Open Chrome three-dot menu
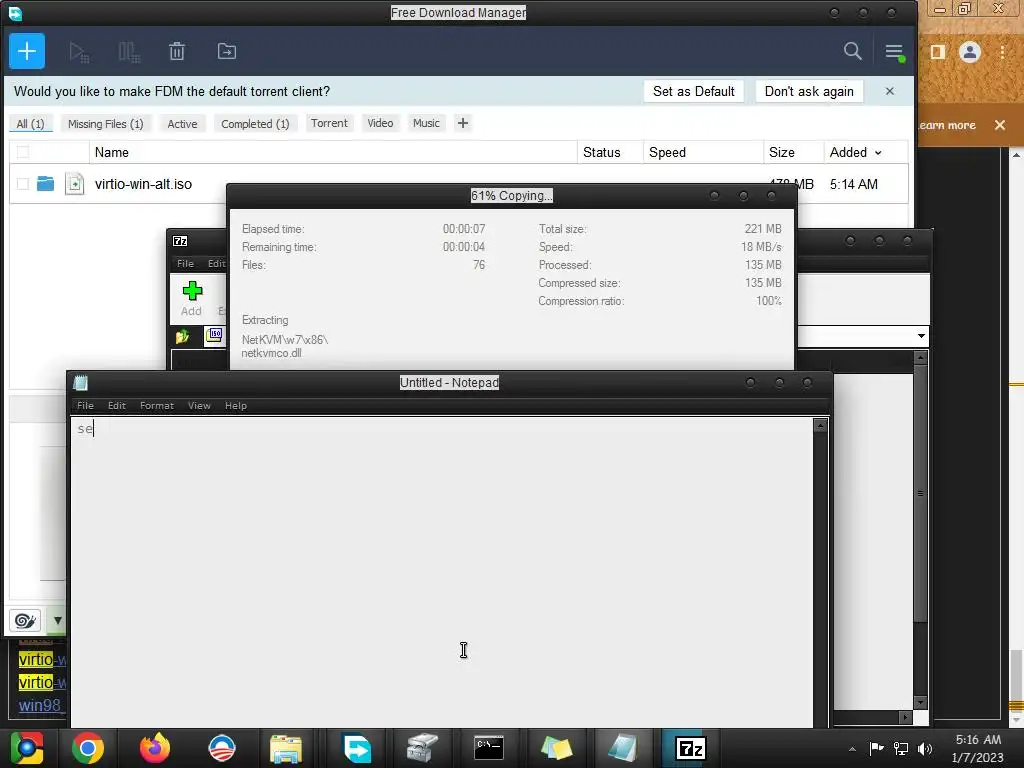Screen dimensions: 1024x768 tap(1002, 52)
